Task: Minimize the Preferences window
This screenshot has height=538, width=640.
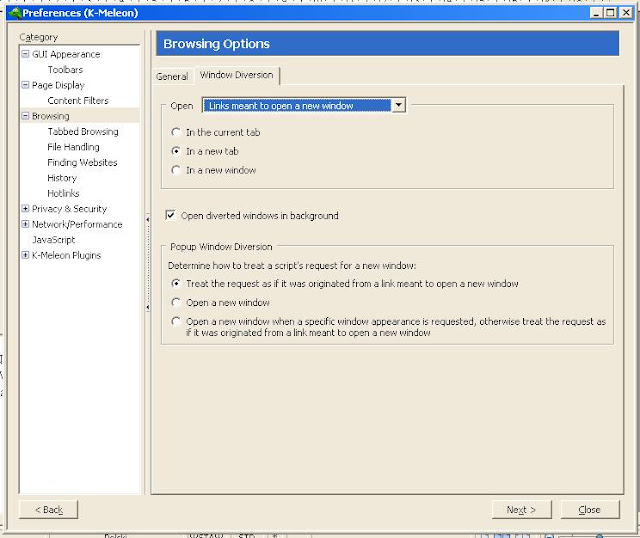Action: (596, 13)
